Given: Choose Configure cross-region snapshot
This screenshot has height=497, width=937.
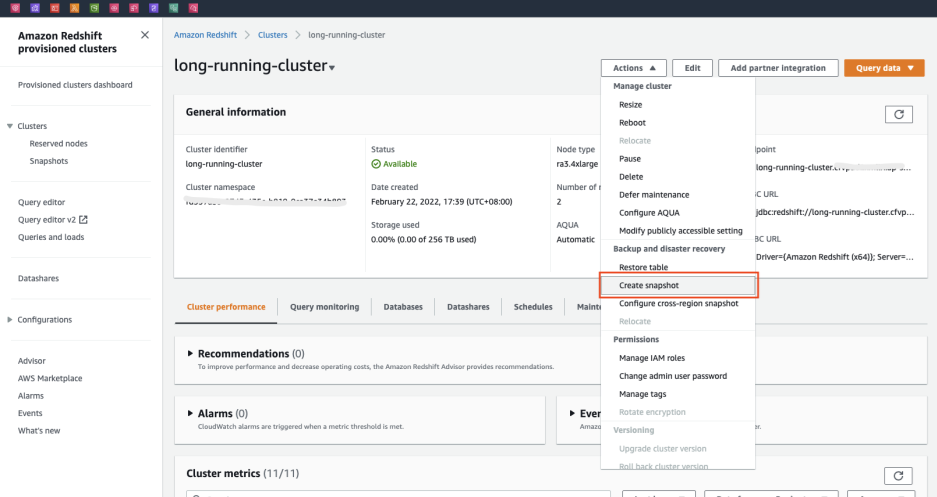Looking at the screenshot, I should 678,303.
